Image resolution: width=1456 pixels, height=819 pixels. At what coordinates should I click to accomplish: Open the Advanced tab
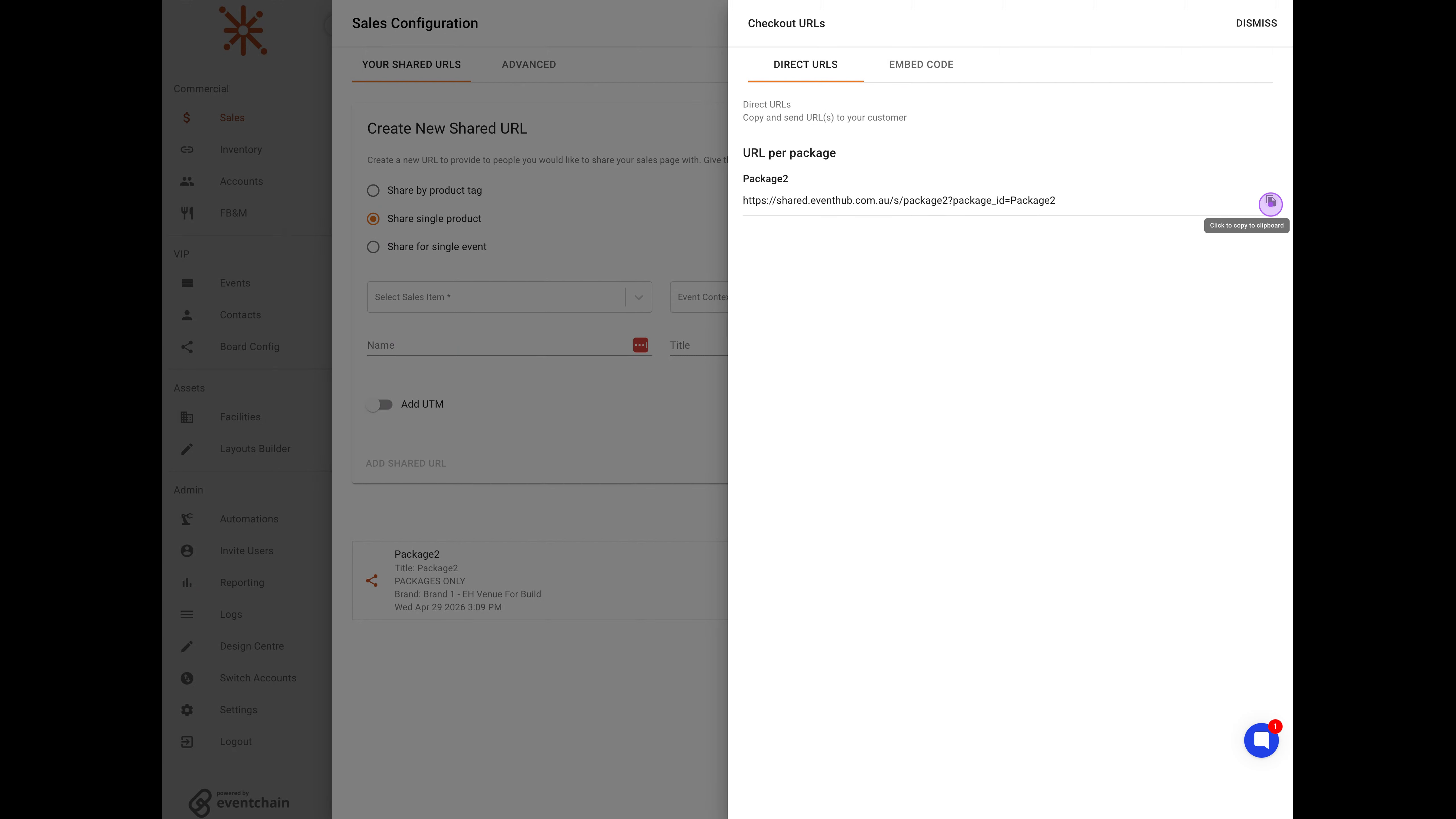point(529,65)
